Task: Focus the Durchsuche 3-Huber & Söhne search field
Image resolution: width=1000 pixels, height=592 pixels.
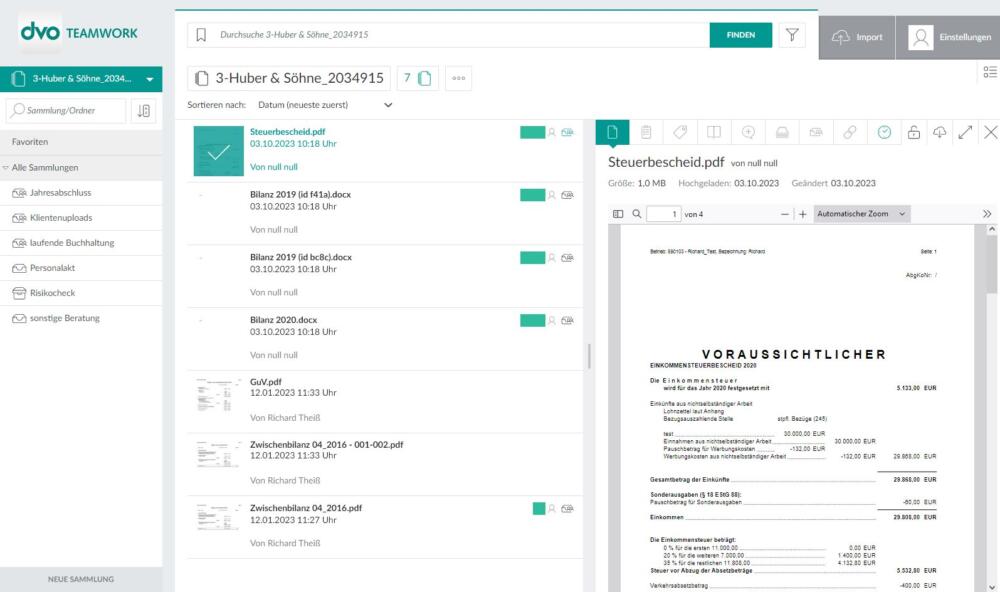Action: (x=460, y=35)
